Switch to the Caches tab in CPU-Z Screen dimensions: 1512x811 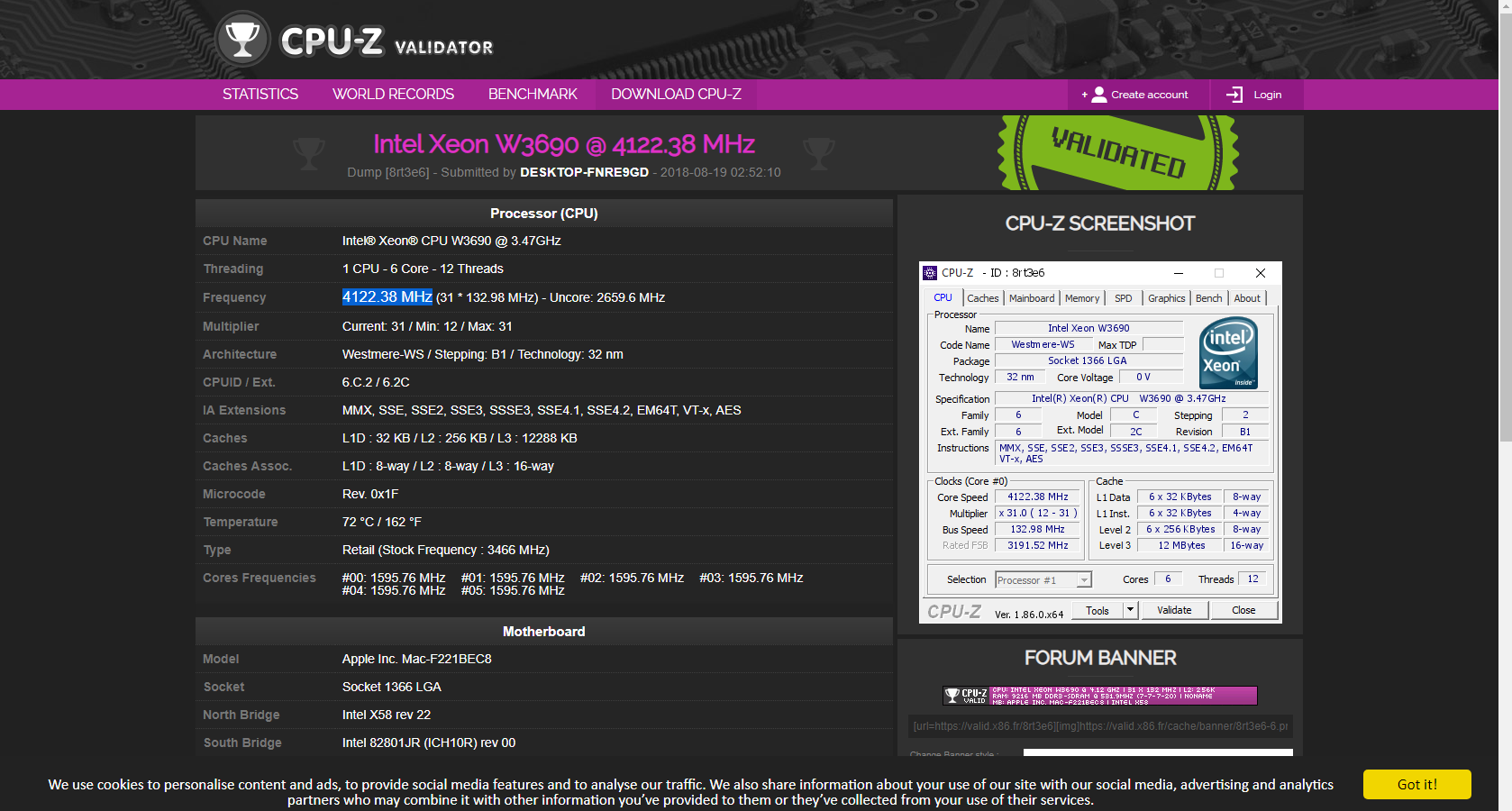point(983,298)
